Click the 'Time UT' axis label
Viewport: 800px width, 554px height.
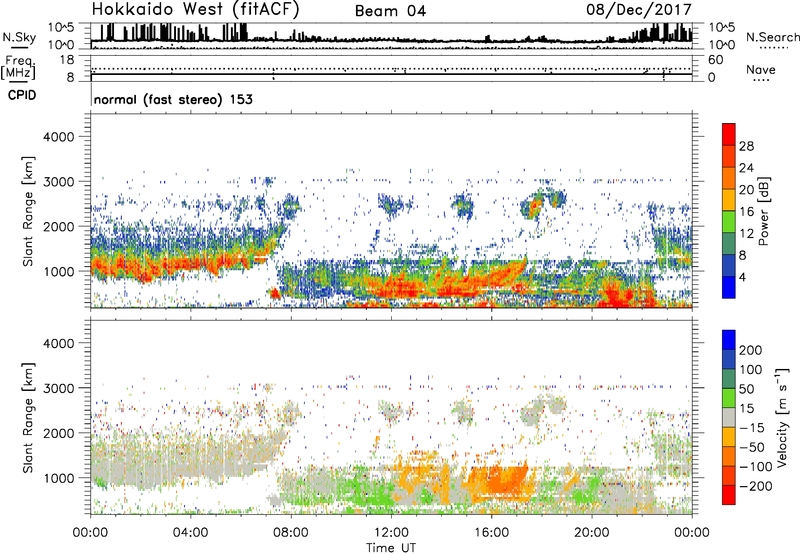click(x=391, y=547)
